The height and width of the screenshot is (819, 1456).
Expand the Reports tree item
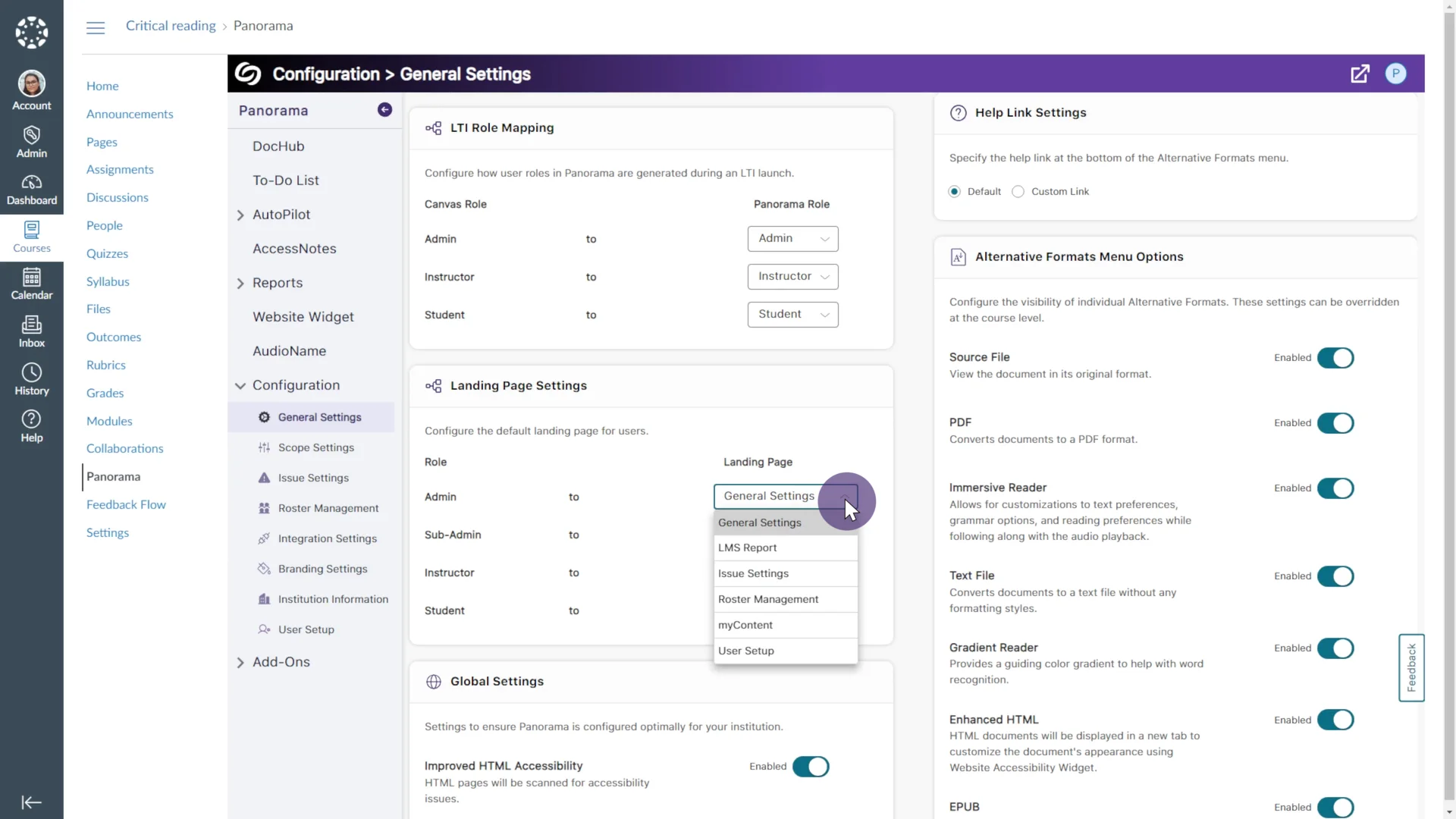coord(240,284)
